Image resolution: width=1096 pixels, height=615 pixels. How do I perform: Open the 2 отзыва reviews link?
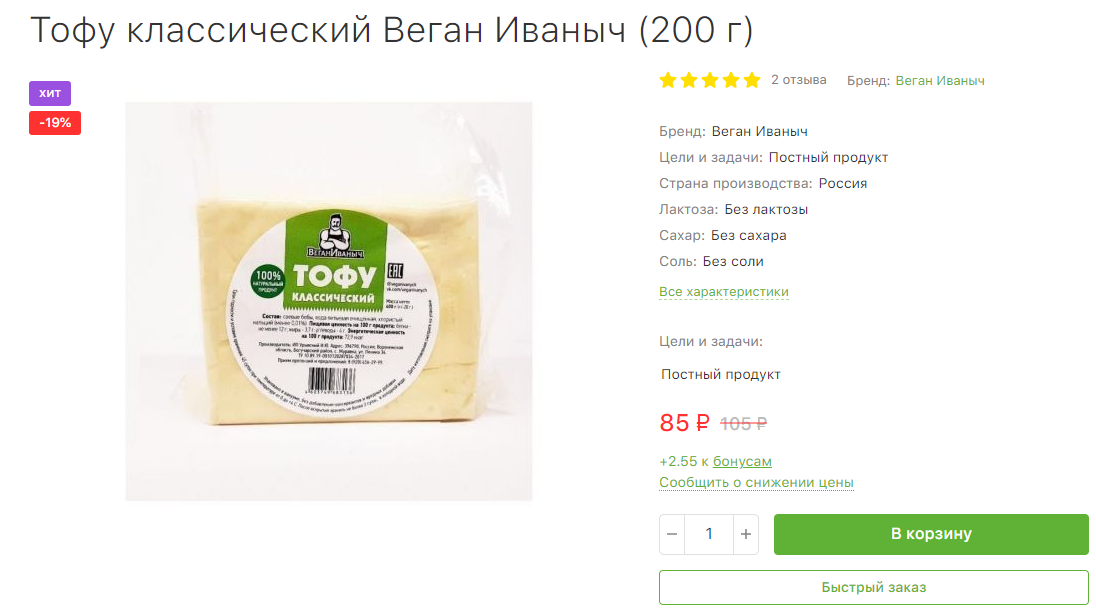[798, 80]
